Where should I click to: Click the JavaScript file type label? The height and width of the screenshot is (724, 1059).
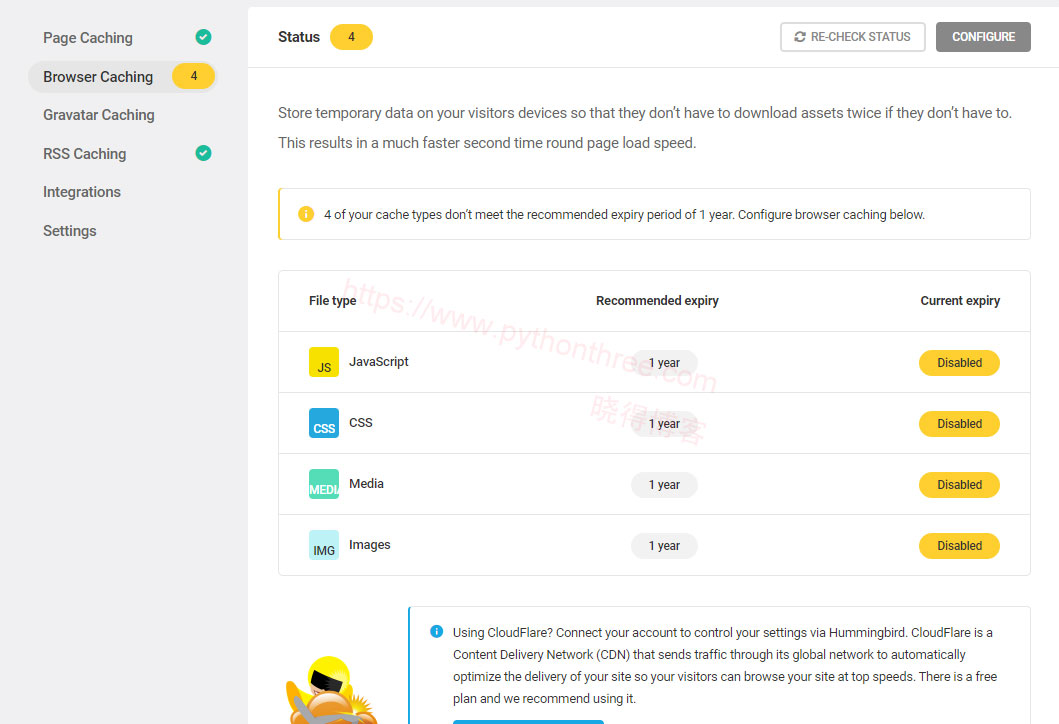[x=379, y=361]
